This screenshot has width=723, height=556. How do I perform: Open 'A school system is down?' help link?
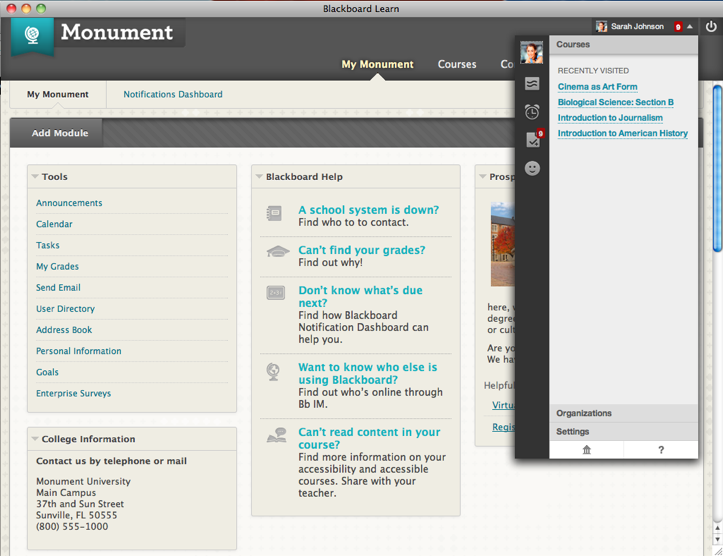point(368,210)
